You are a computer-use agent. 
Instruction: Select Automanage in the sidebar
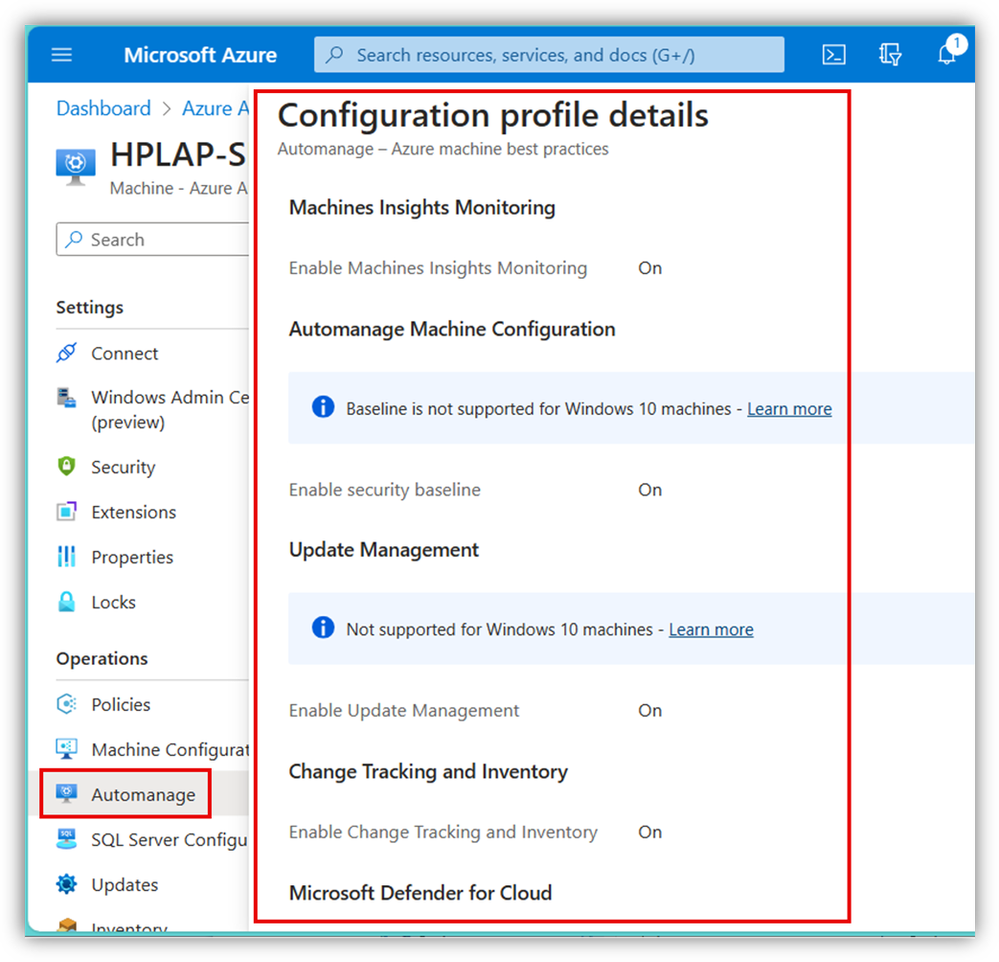[143, 795]
